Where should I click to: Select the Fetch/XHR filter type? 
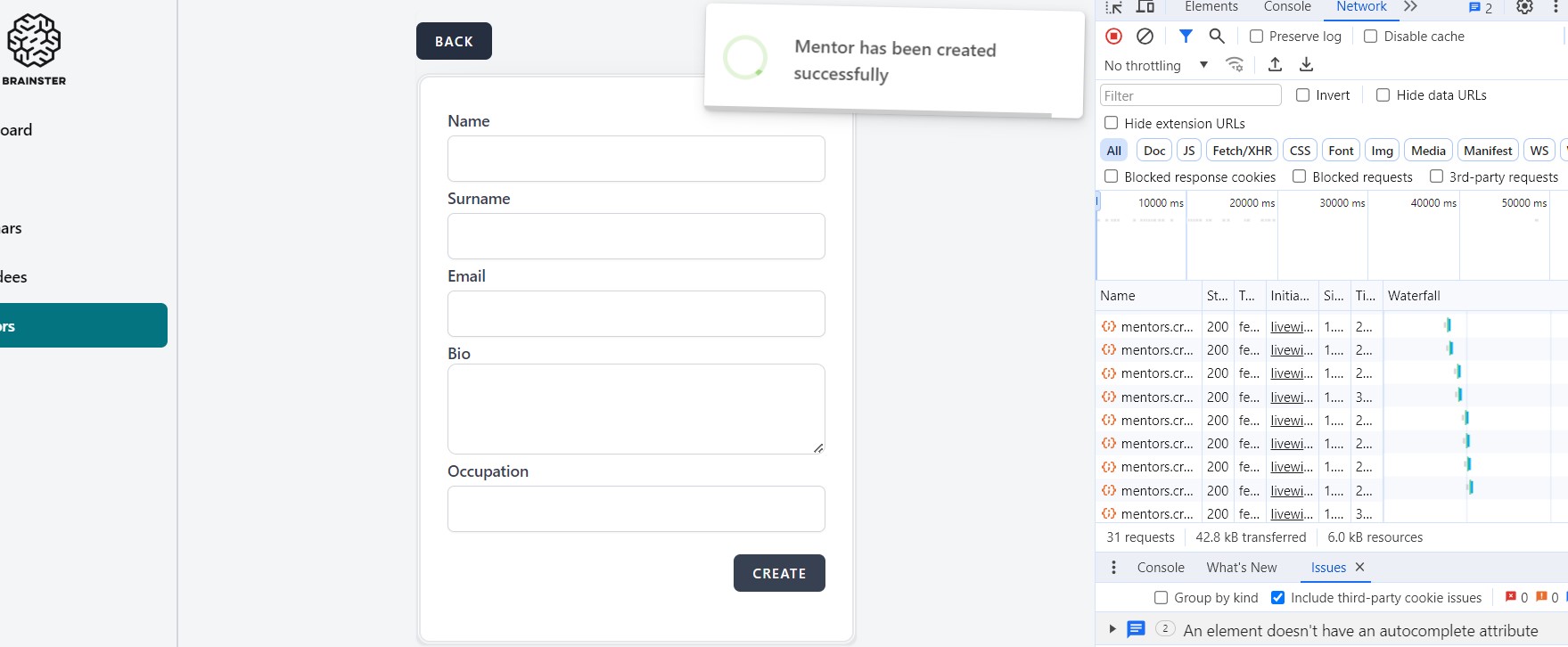[1242, 151]
